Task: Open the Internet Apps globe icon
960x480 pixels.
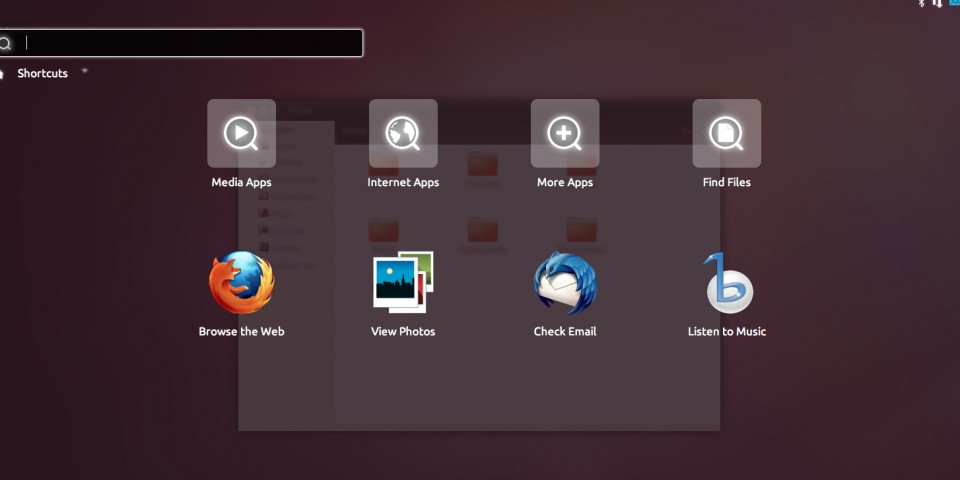Action: [x=403, y=133]
